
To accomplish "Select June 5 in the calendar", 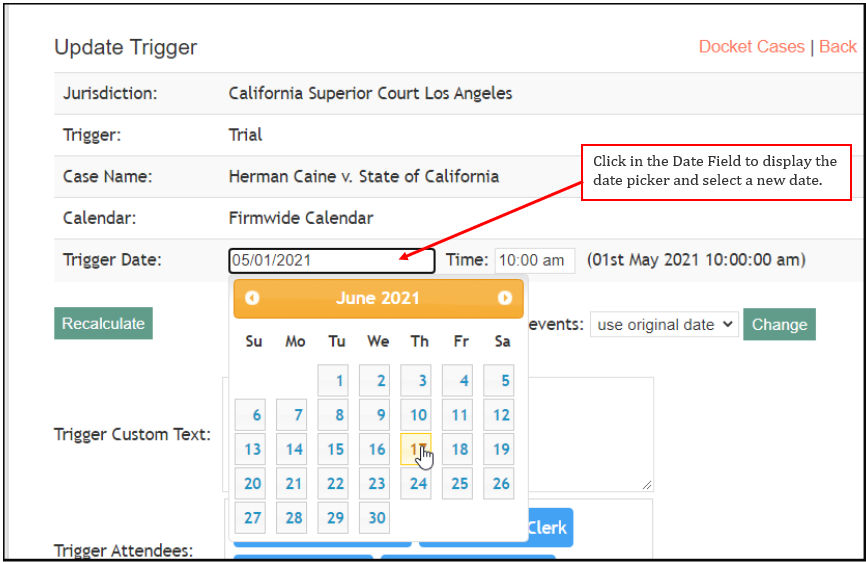I will coord(500,381).
